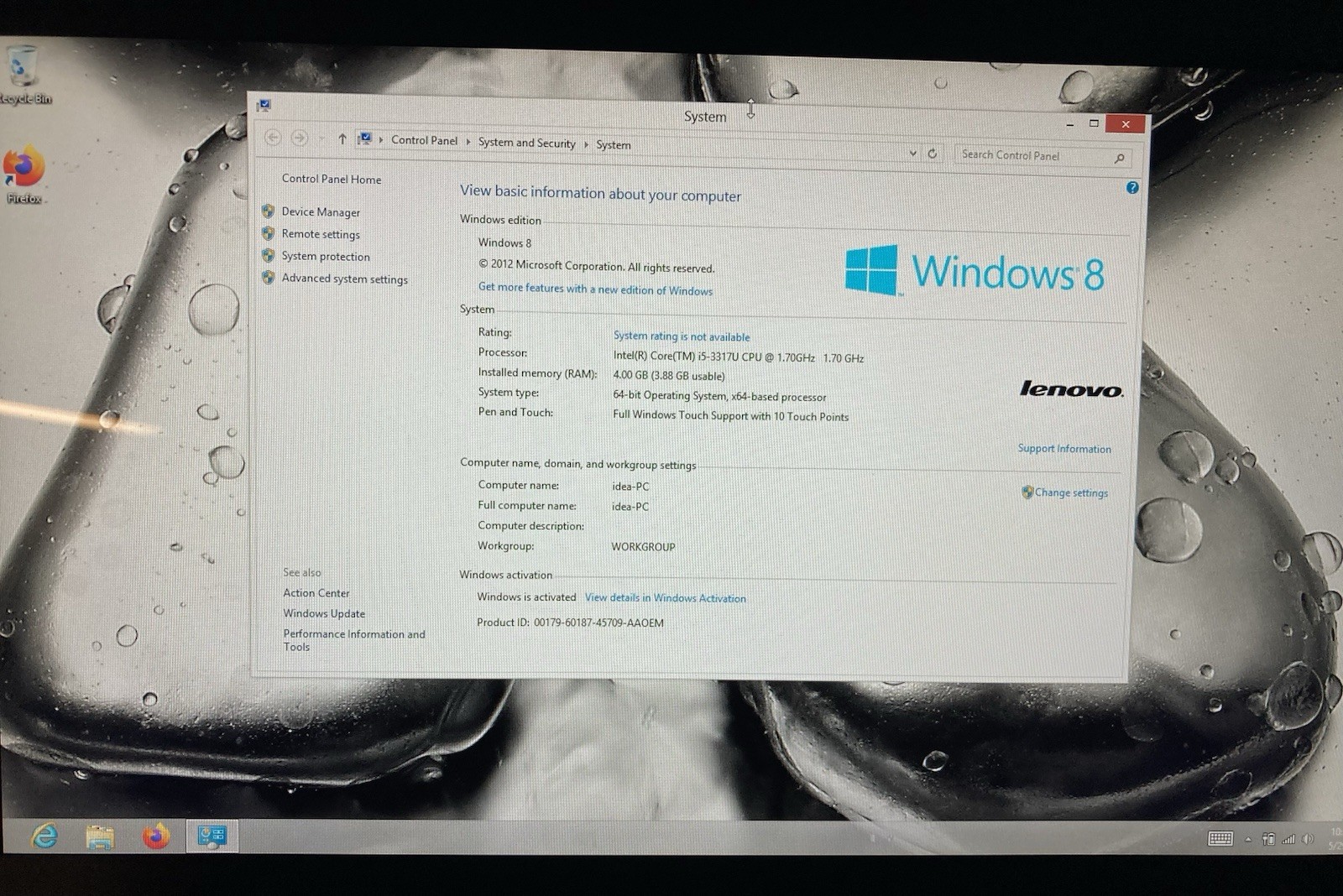The image size is (1343, 896).
Task: Click the lenovo logo
Action: pyautogui.click(x=1071, y=388)
